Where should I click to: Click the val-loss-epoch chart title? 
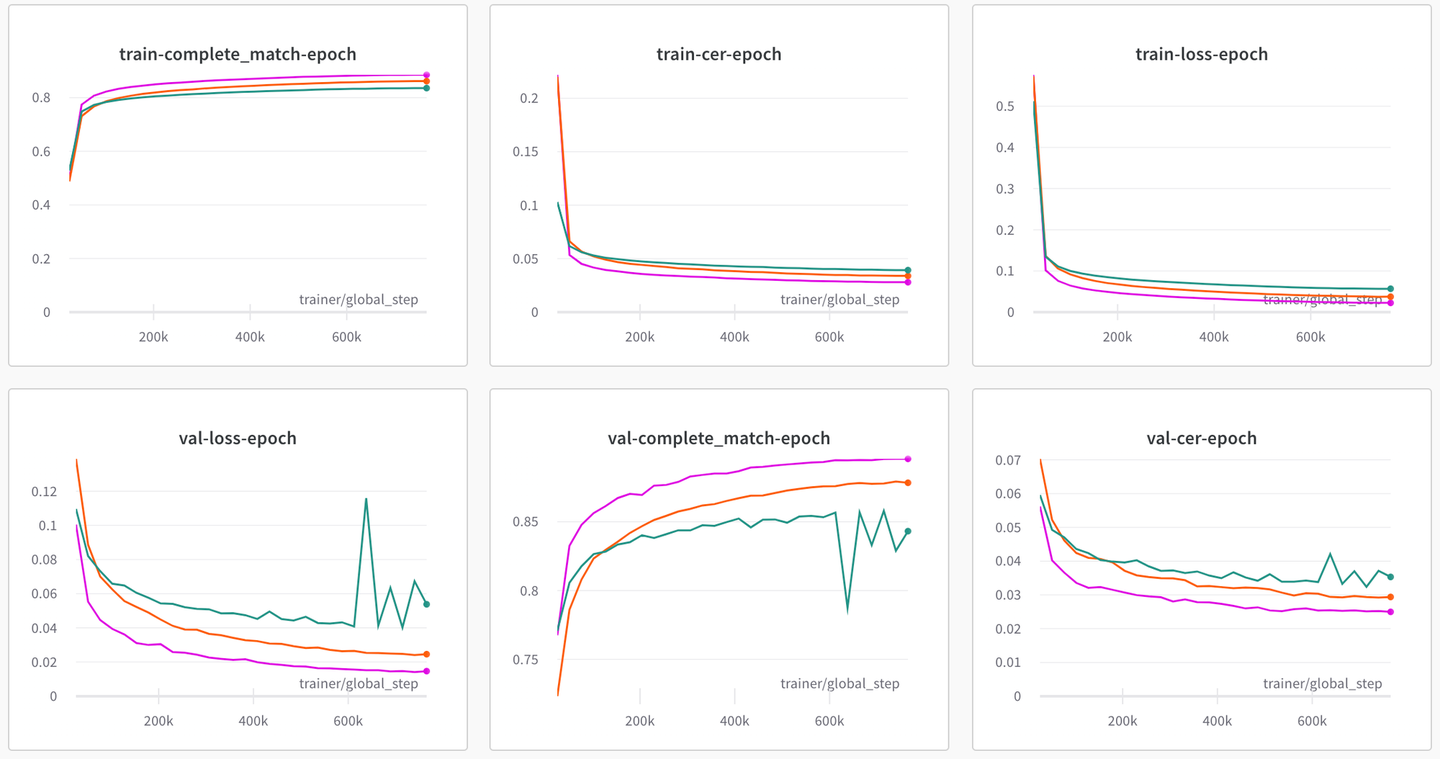tap(238, 439)
